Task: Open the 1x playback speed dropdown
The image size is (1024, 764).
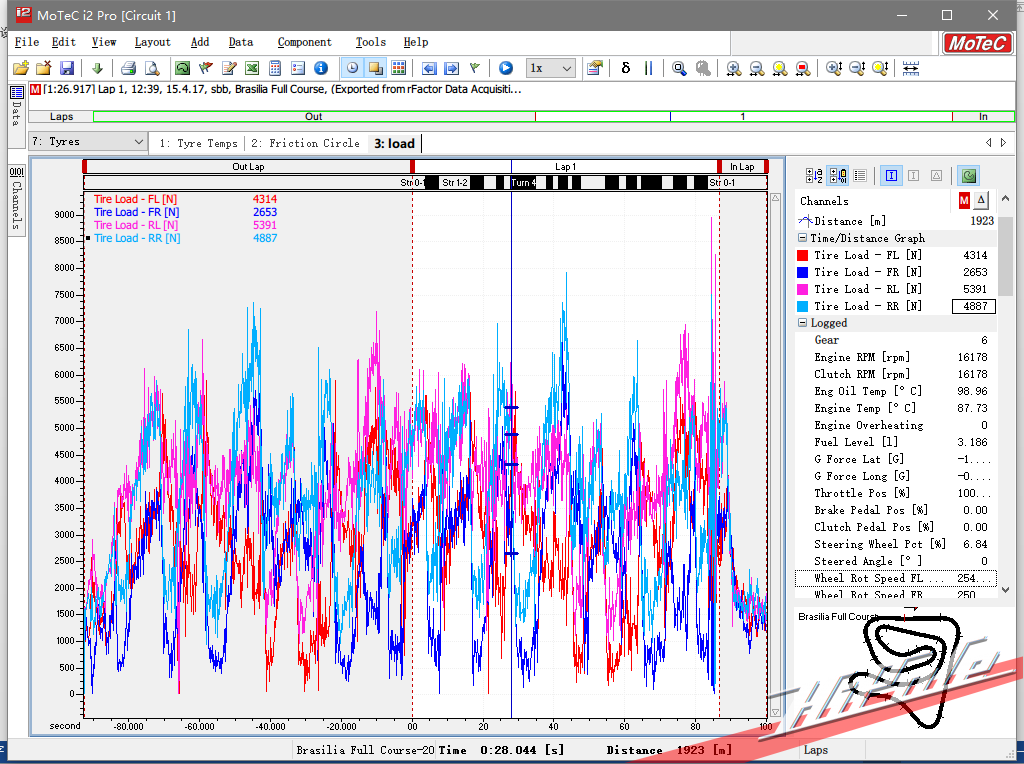Action: tap(551, 68)
